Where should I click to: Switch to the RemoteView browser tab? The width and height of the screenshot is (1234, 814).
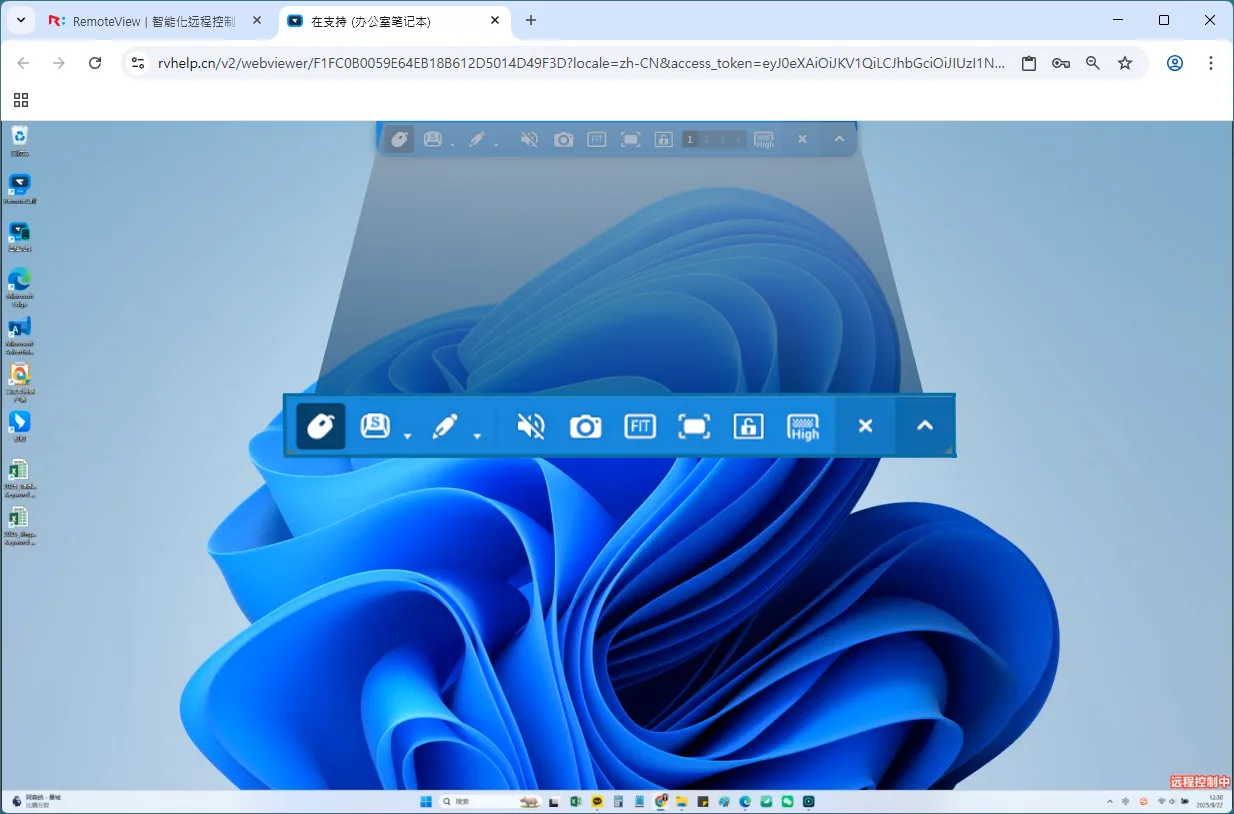coord(150,21)
